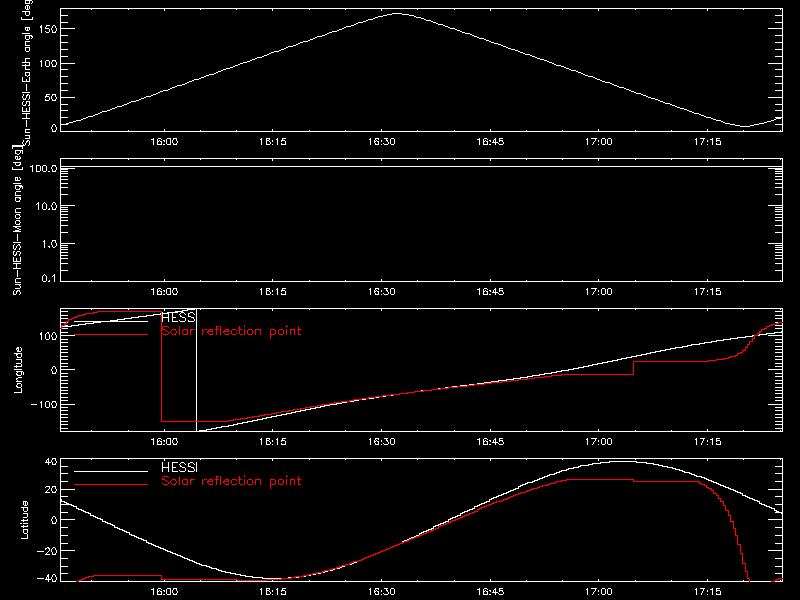Click the Longitude axis label

pos(18,370)
